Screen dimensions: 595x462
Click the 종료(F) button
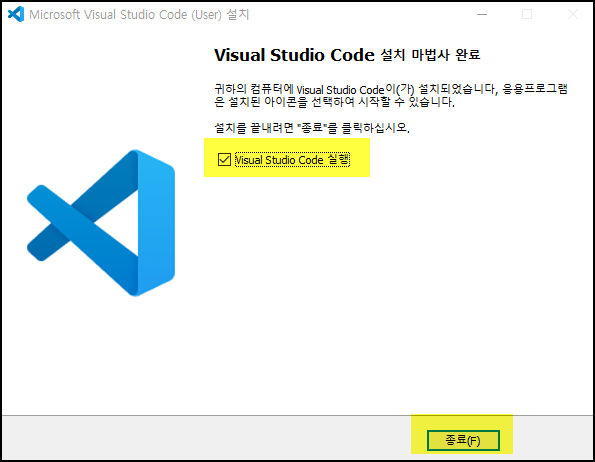[463, 440]
